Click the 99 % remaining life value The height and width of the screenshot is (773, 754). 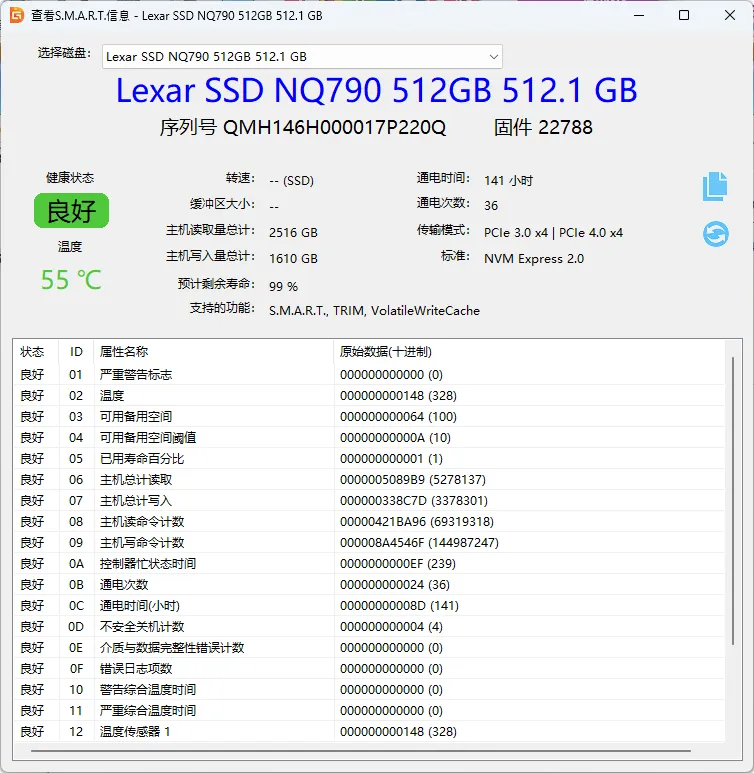pyautogui.click(x=283, y=286)
